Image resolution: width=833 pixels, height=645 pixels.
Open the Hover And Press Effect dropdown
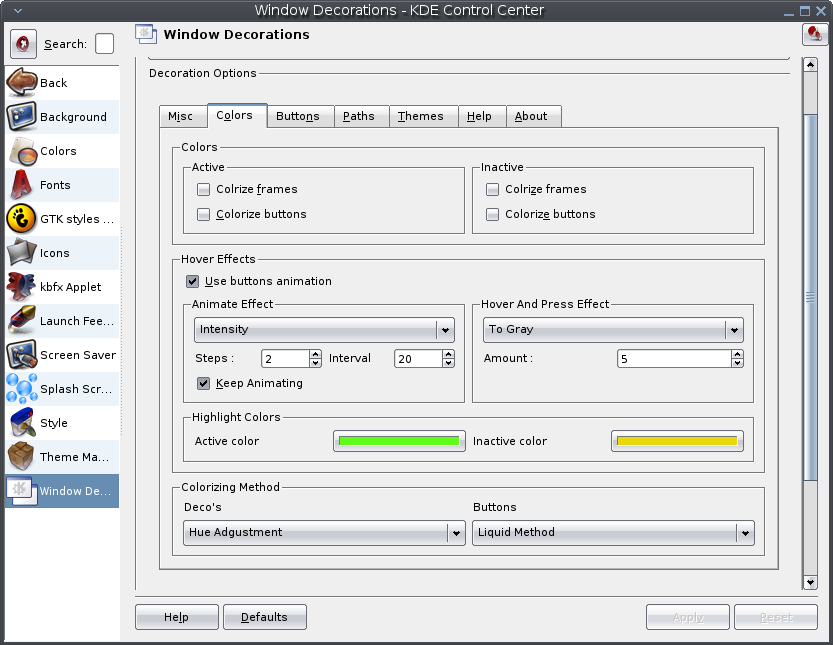(613, 329)
